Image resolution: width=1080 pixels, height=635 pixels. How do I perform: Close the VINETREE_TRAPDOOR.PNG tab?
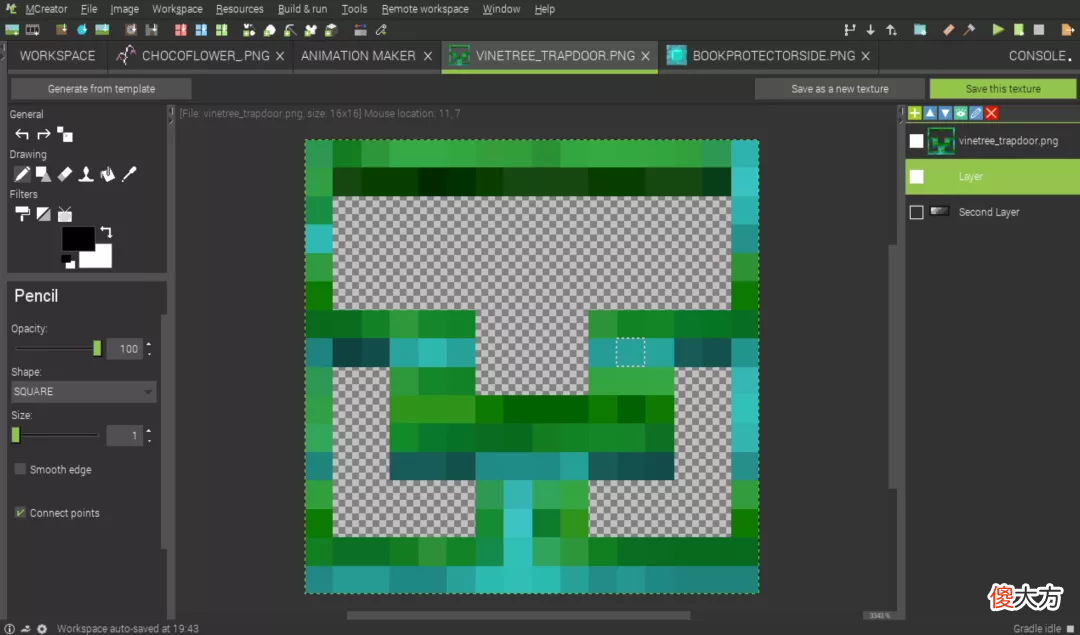click(645, 56)
